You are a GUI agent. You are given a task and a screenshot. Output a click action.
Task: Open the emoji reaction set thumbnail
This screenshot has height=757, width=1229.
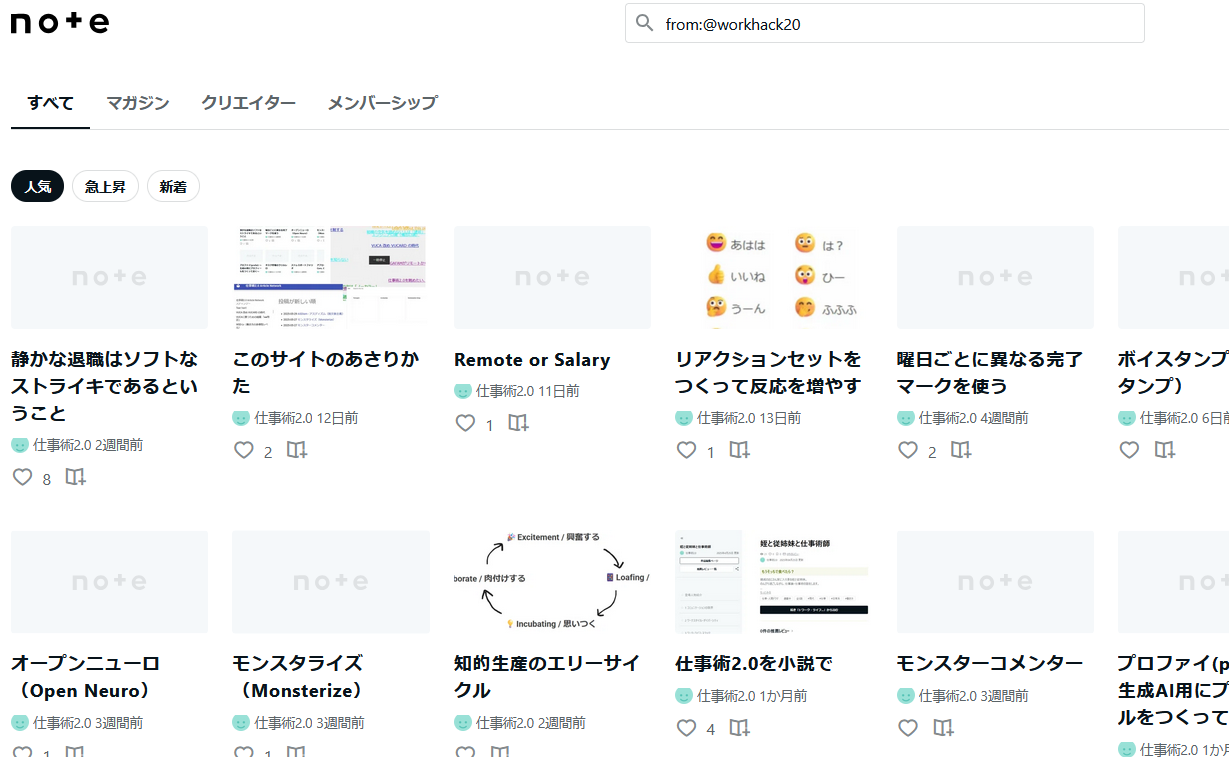(774, 277)
